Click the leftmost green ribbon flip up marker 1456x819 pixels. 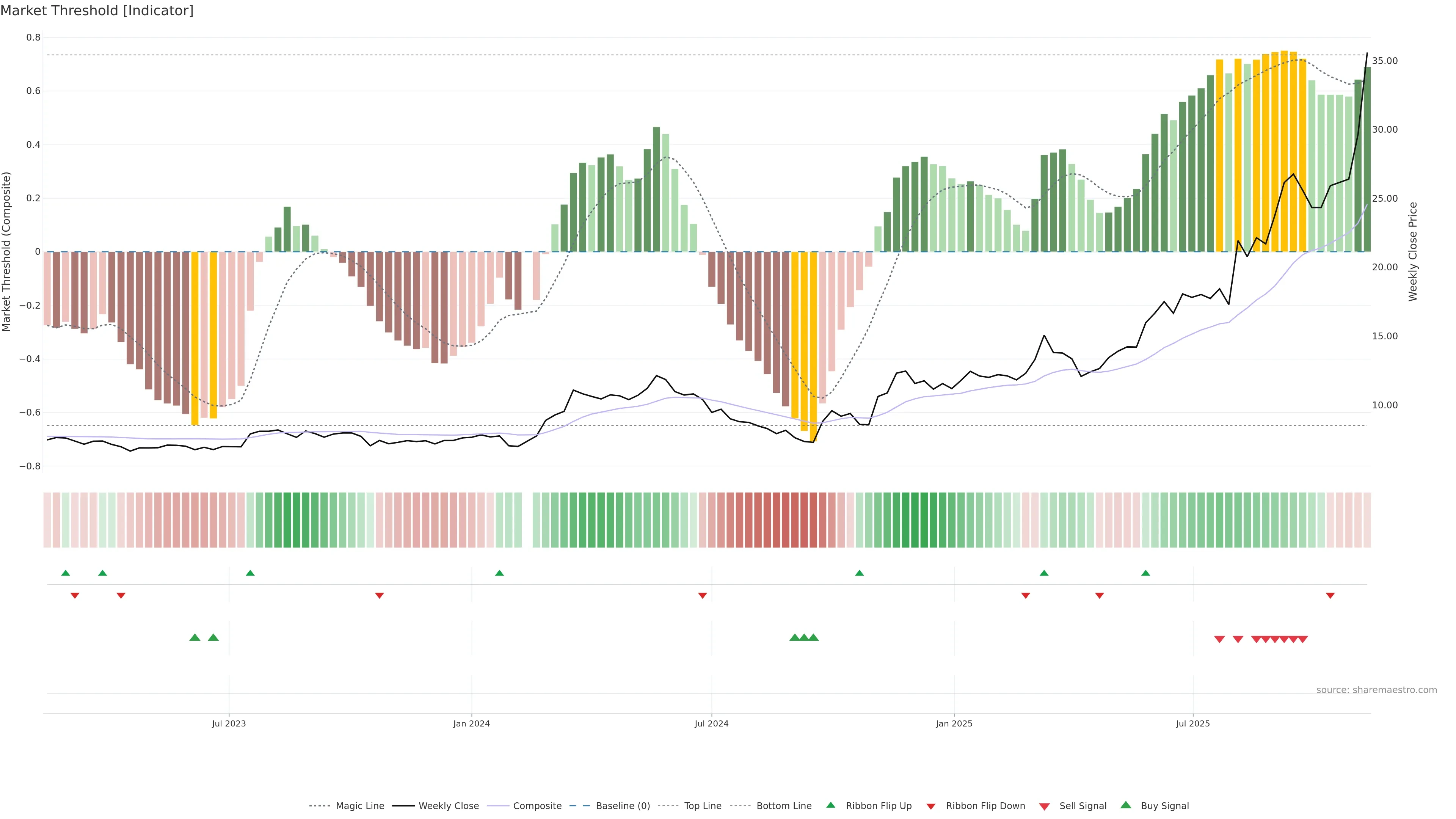pos(66,573)
